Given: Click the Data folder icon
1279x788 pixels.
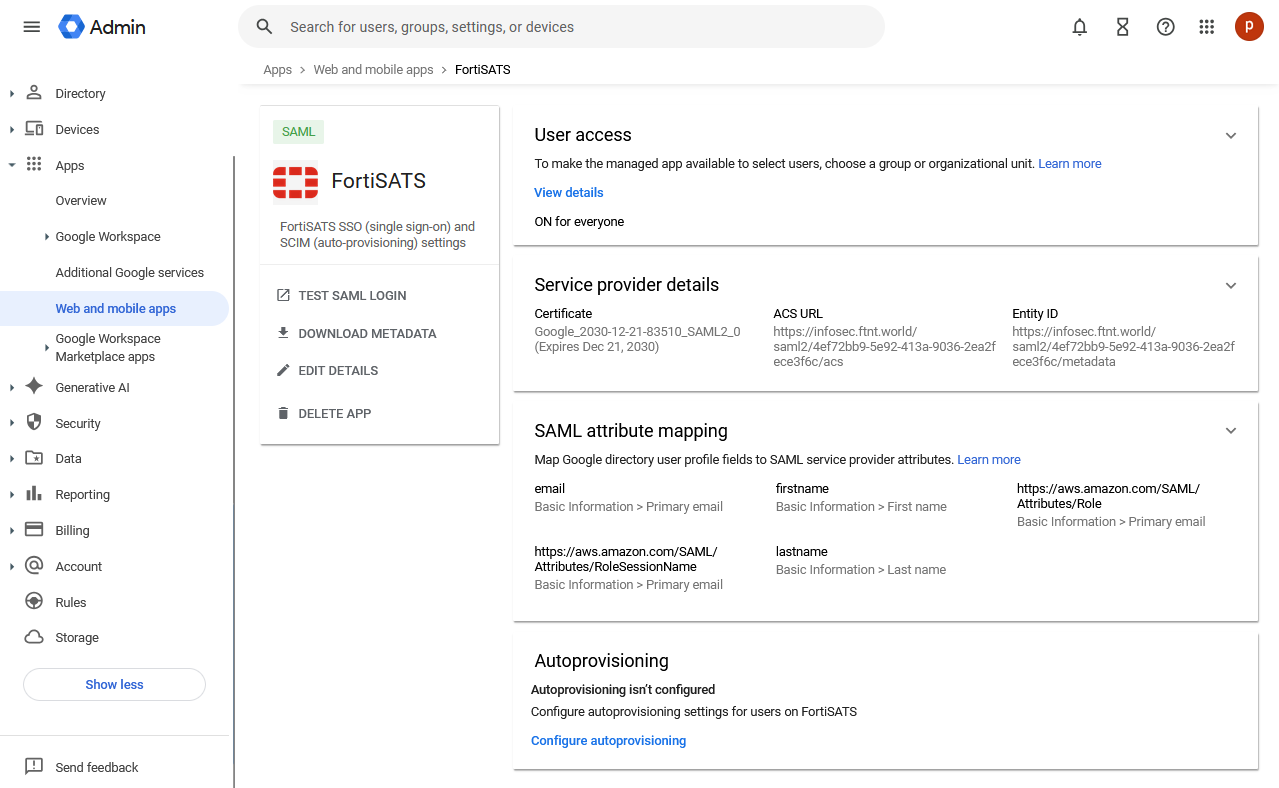Looking at the screenshot, I should click(34, 458).
